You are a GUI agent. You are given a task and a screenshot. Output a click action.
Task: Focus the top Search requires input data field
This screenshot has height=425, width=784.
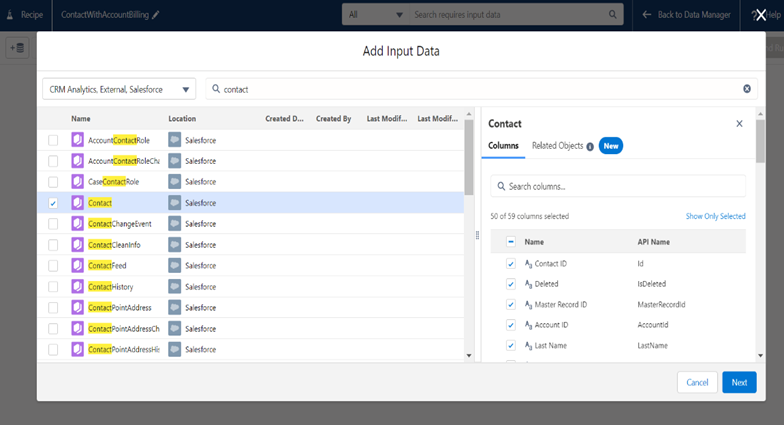(516, 14)
